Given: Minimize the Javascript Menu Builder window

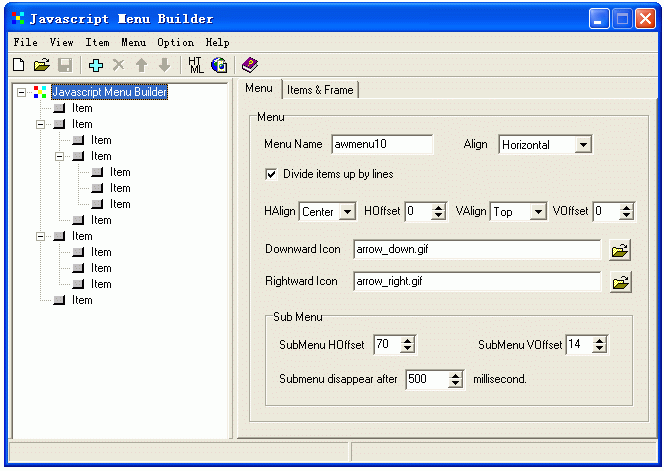Looking at the screenshot, I should (x=599, y=19).
